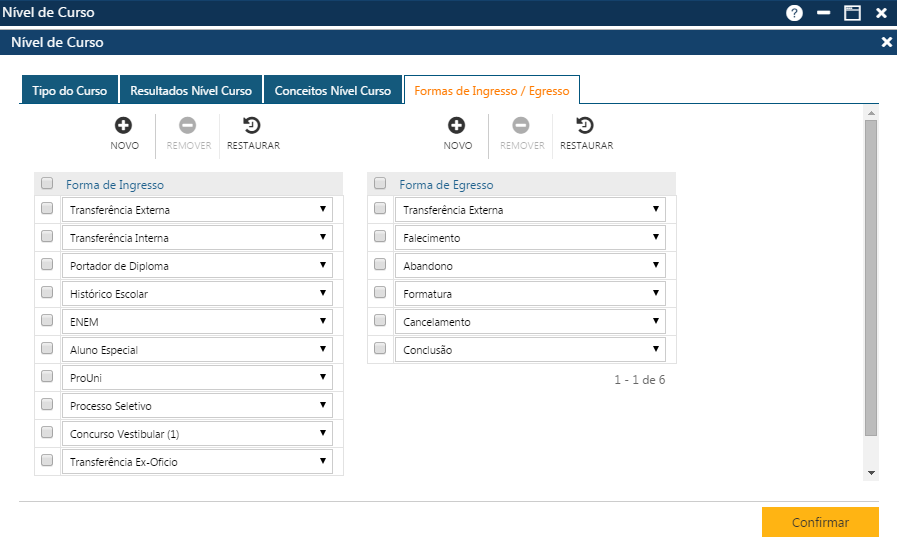
Task: Close the Nível de Curso inner dialog
Action: [x=886, y=42]
